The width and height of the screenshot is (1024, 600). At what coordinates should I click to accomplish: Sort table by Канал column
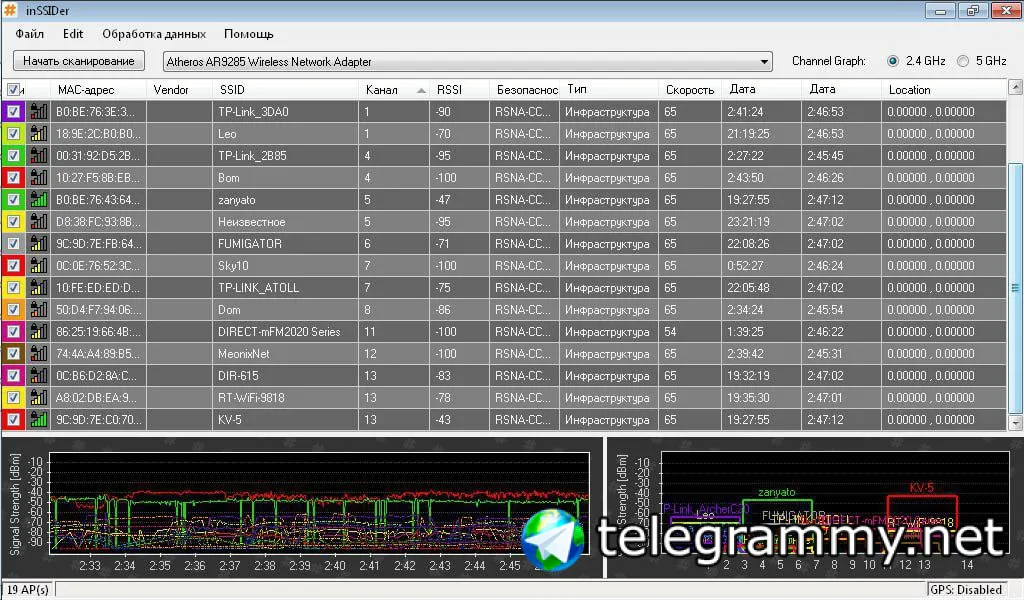(394, 89)
